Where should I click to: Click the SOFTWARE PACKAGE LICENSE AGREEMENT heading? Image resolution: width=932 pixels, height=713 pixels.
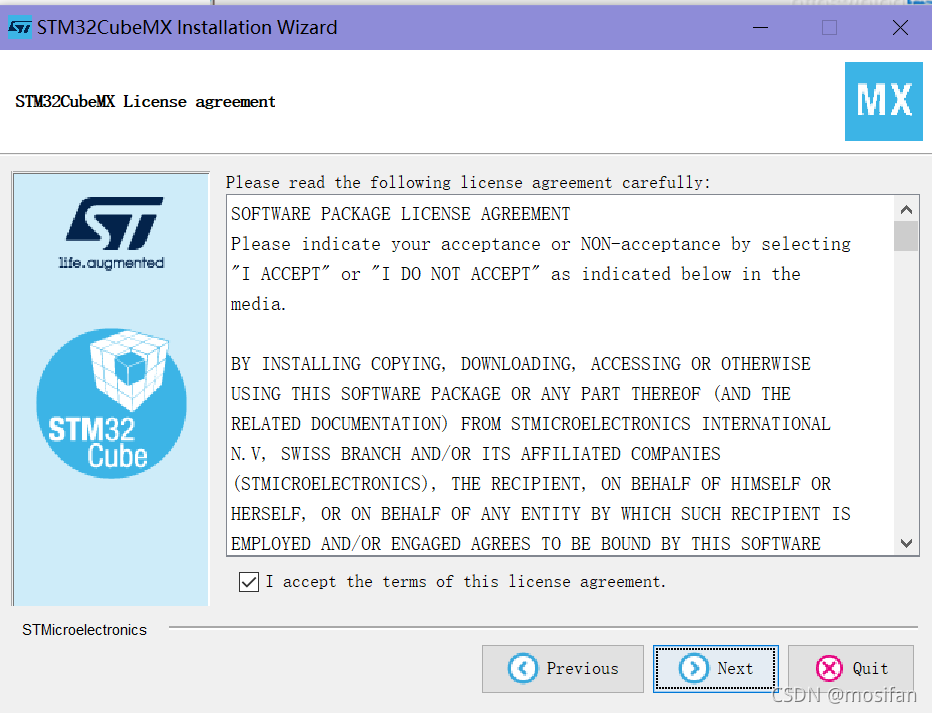[x=401, y=214]
